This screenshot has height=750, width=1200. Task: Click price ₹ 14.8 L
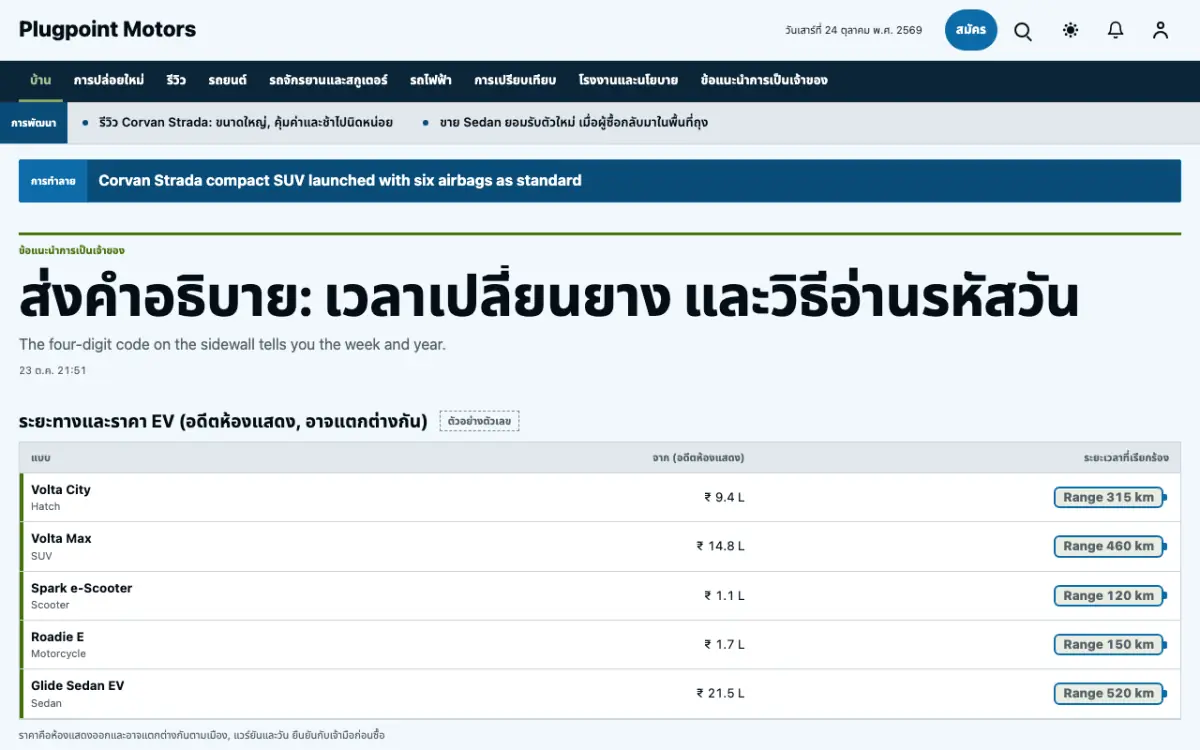pyautogui.click(x=721, y=546)
